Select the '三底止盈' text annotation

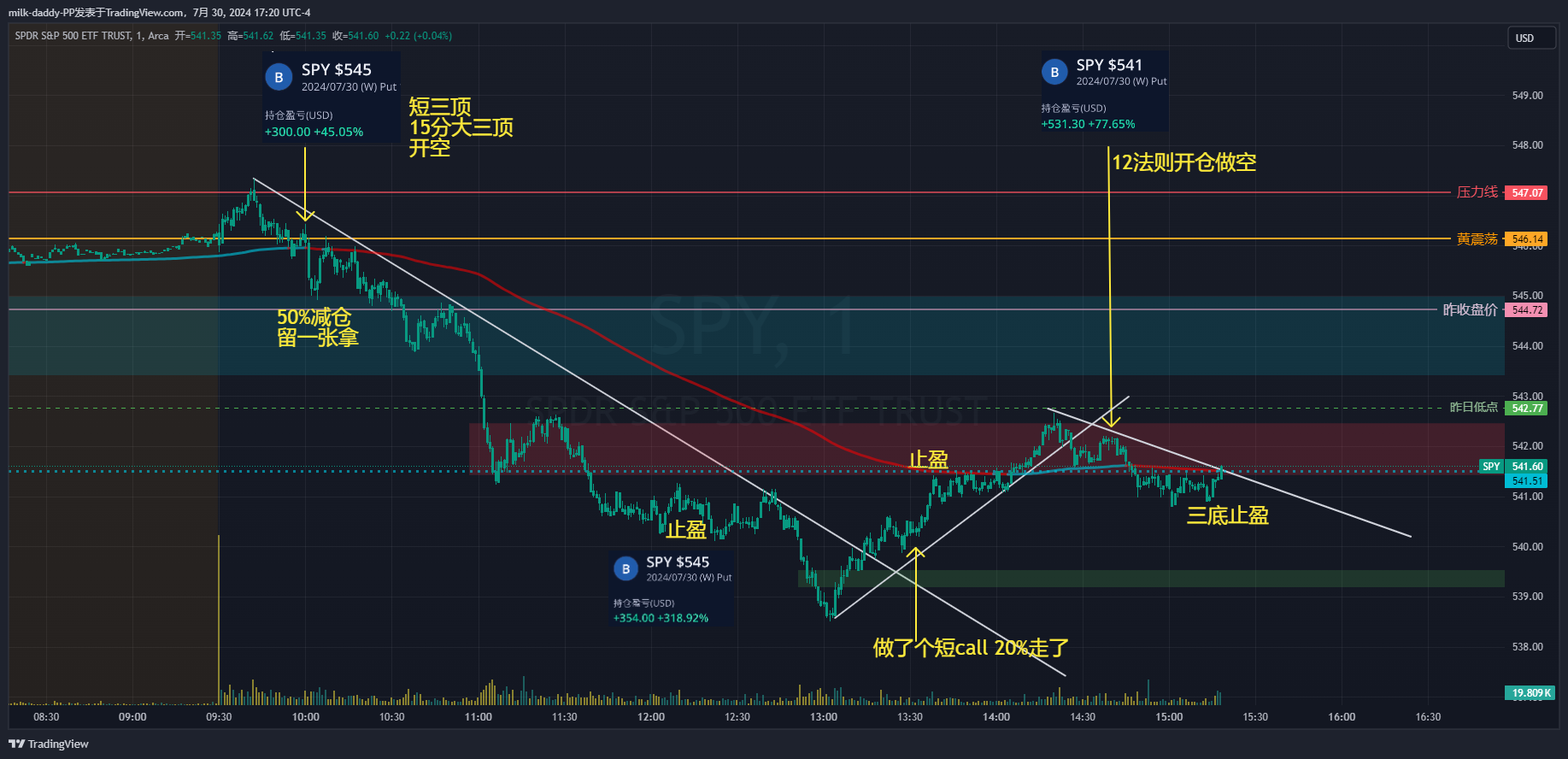[x=1227, y=515]
